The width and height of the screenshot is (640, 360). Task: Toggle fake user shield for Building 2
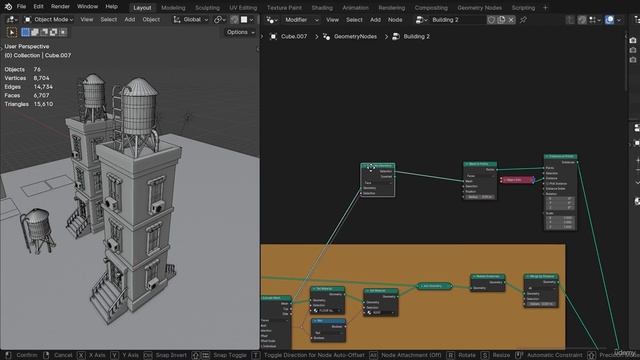click(x=491, y=20)
